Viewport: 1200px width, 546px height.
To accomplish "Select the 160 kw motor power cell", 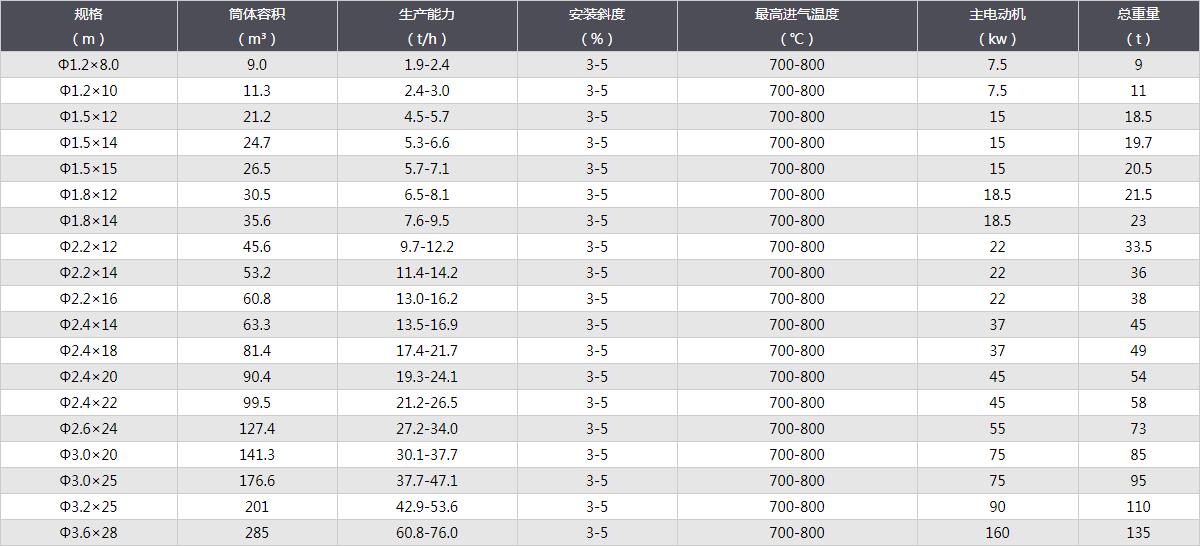I will [x=997, y=533].
